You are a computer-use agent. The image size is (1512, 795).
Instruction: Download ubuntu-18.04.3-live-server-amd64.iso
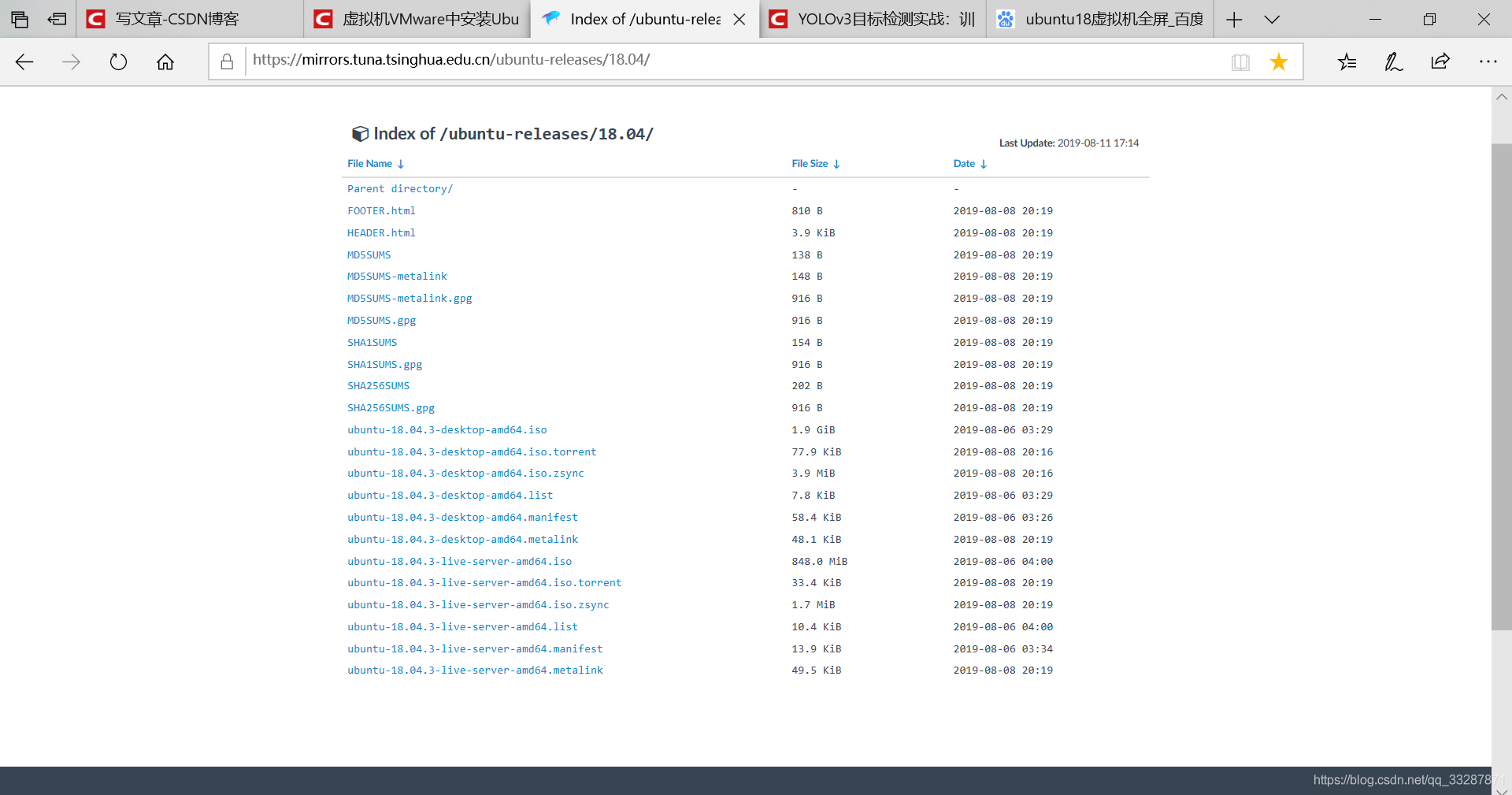(x=460, y=562)
